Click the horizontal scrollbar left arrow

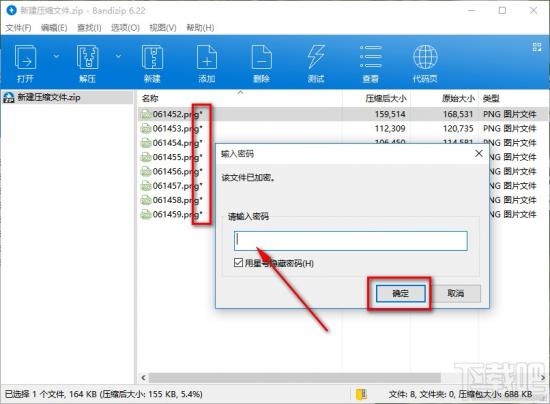tap(143, 378)
